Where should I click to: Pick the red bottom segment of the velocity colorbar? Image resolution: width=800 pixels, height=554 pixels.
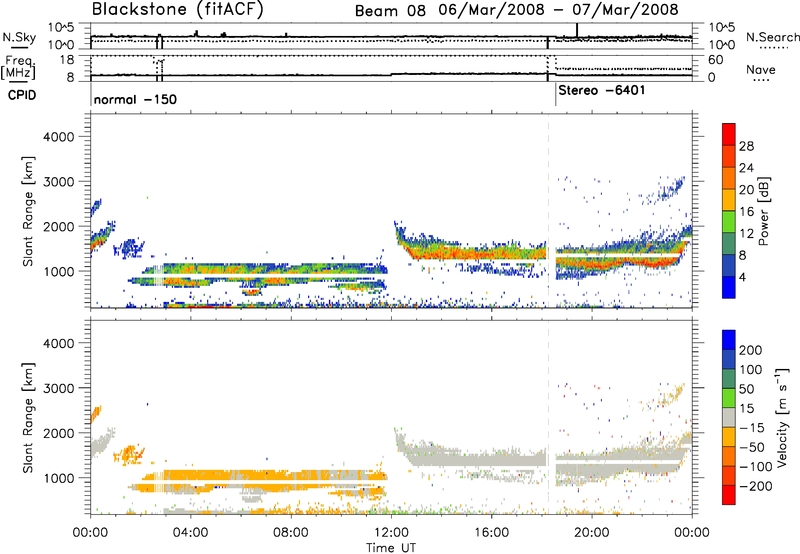pos(729,495)
